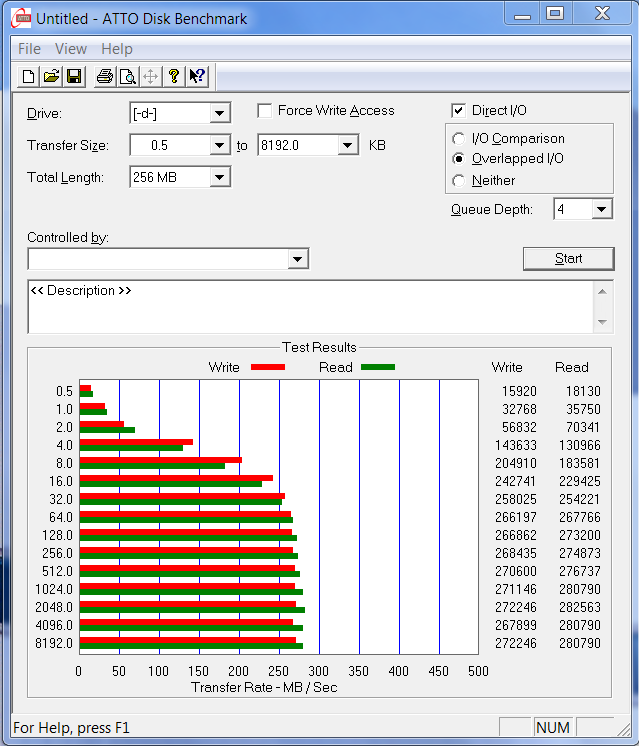Open the Total Length dropdown
The height and width of the screenshot is (746, 639).
click(x=220, y=177)
